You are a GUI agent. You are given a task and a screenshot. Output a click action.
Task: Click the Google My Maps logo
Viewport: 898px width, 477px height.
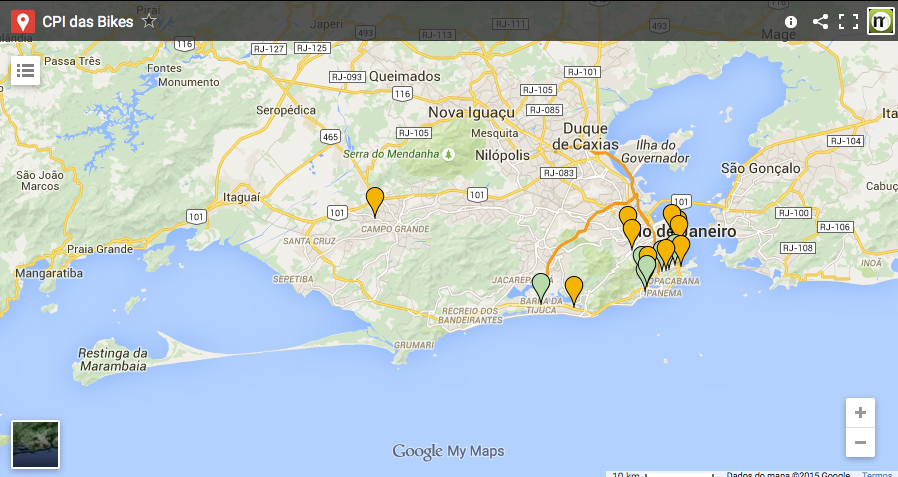pos(448,451)
